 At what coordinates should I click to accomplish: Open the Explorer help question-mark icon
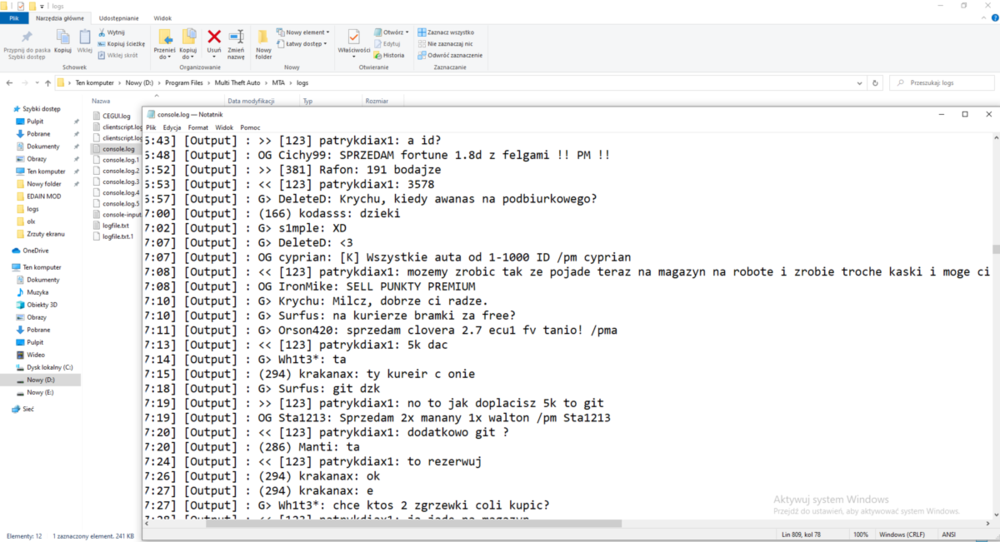pos(995,18)
